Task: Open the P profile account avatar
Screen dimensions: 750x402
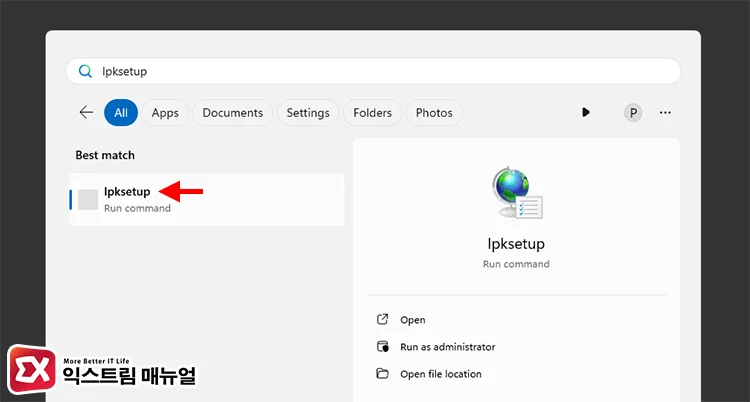Action: coord(632,113)
